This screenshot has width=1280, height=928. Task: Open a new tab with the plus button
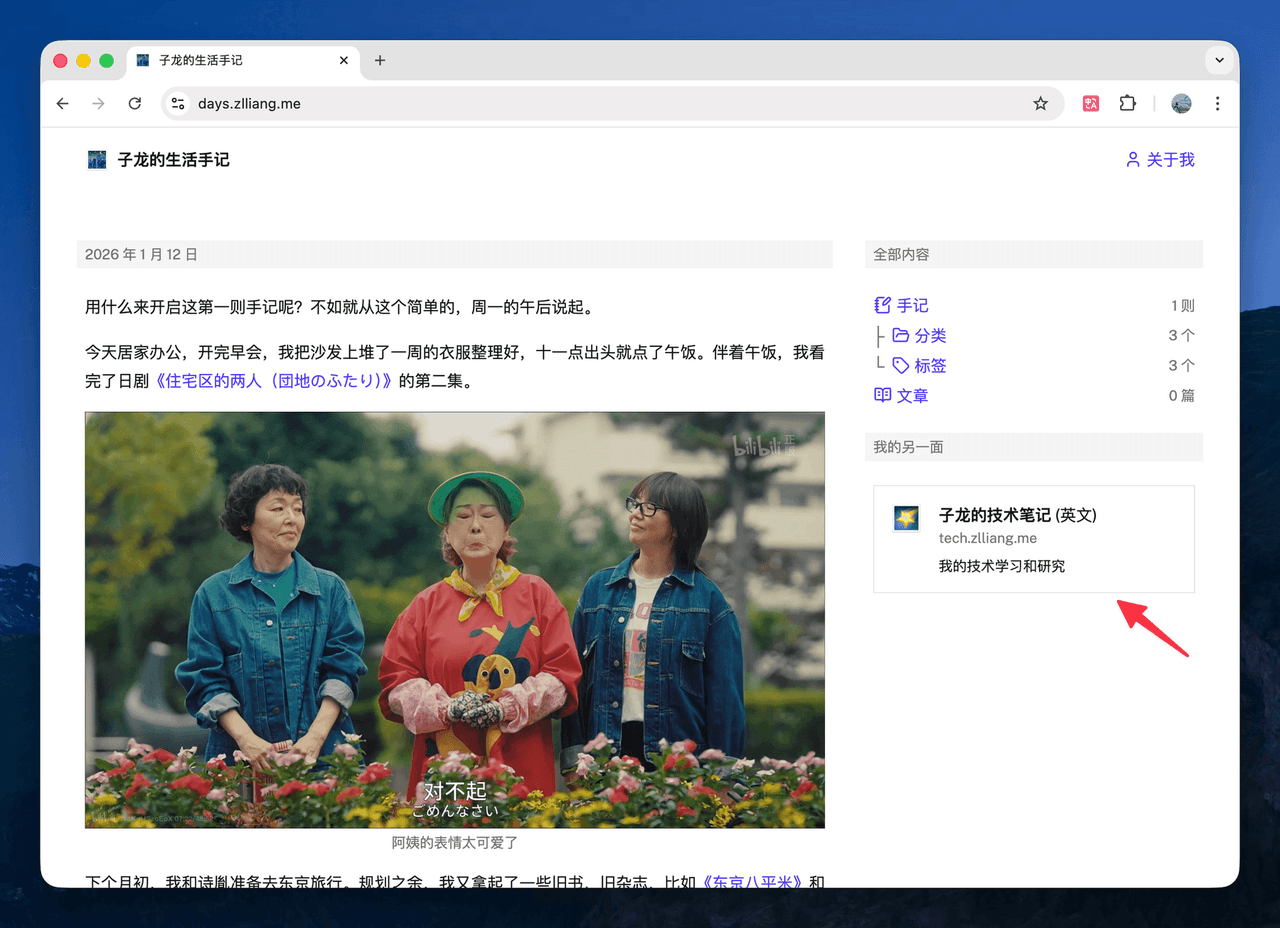point(380,60)
